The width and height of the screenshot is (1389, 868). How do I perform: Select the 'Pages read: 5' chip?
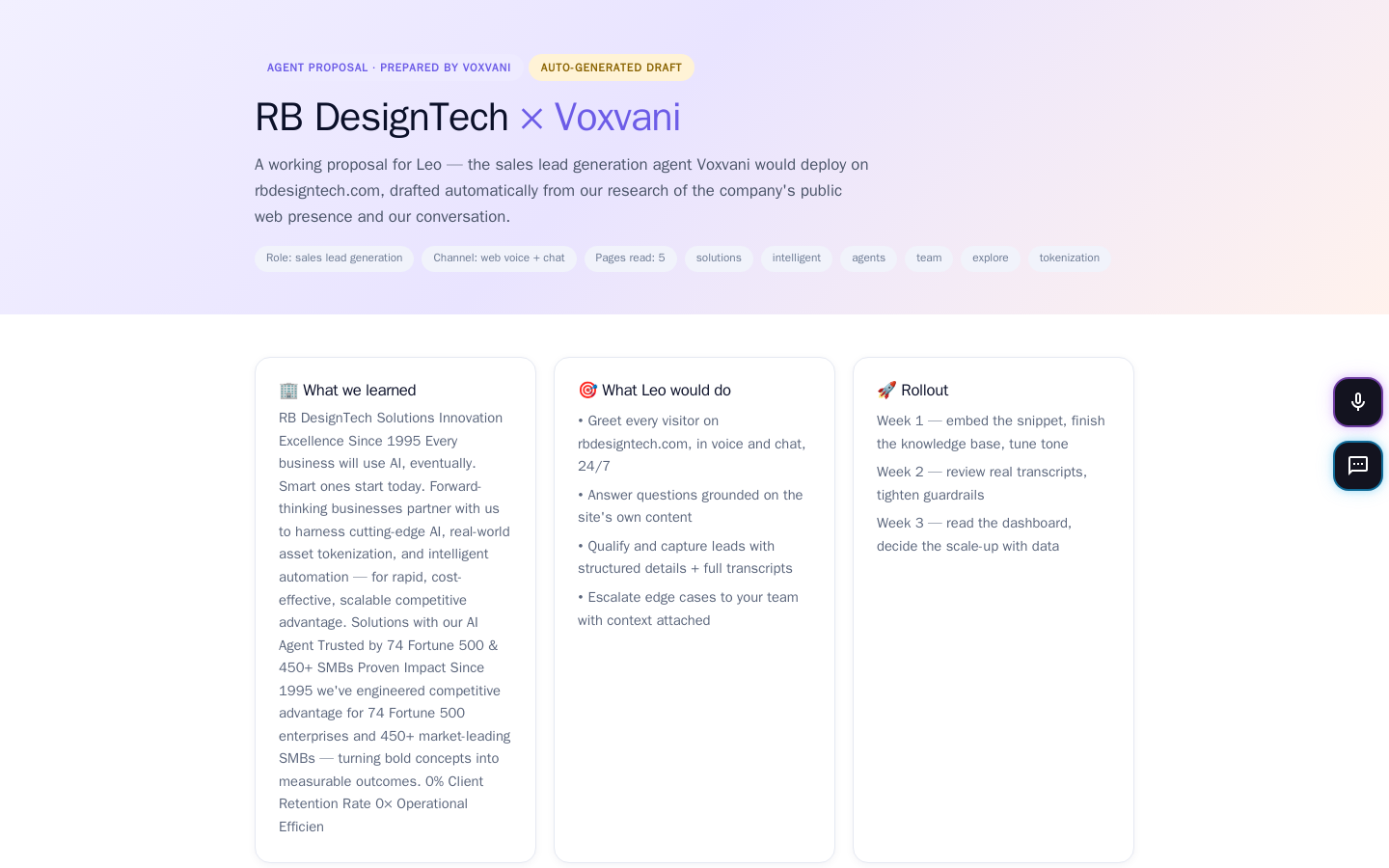click(x=631, y=258)
